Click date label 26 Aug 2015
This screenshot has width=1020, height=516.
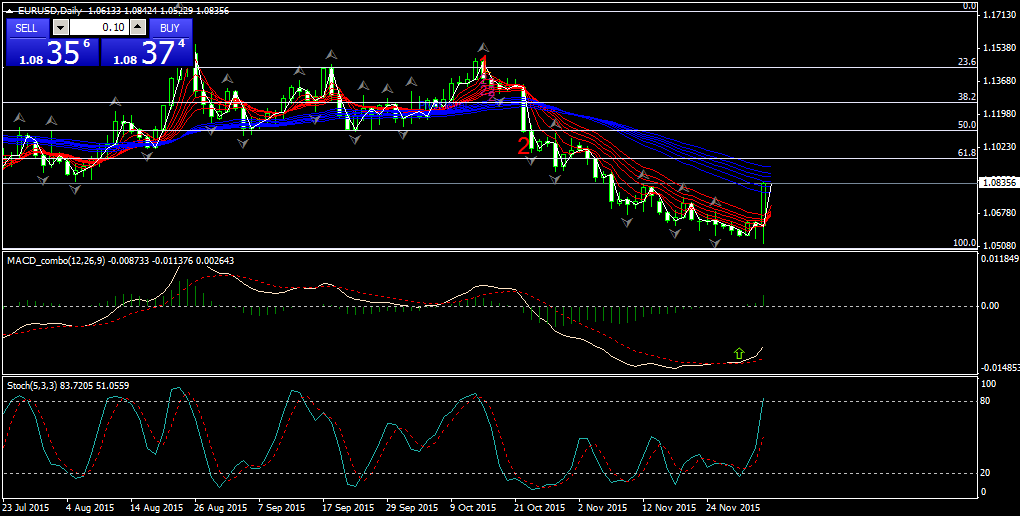pyautogui.click(x=219, y=507)
